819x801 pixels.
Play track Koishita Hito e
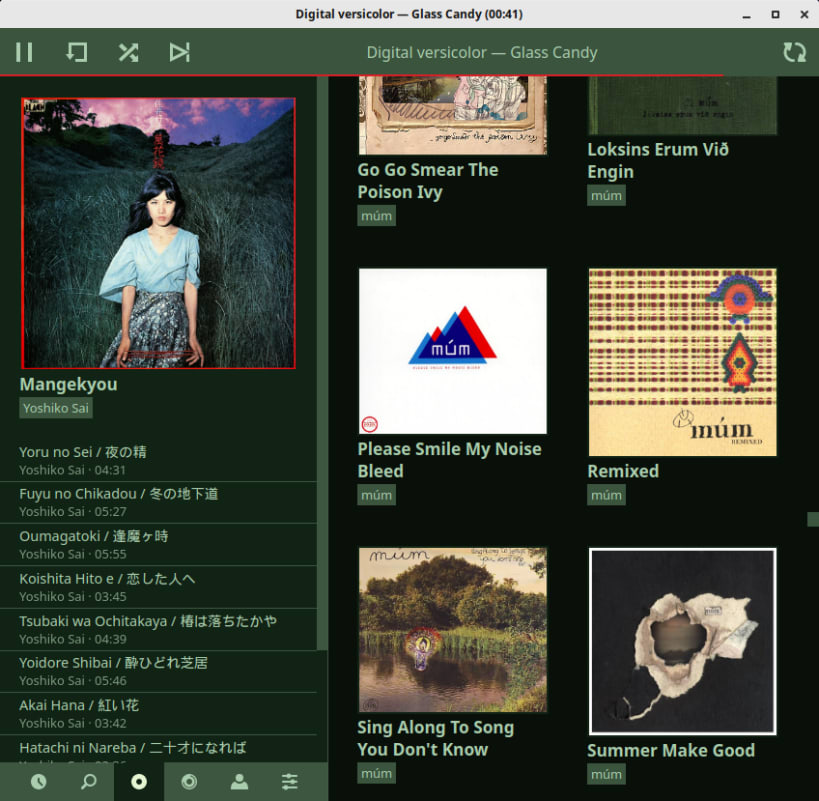[x=158, y=587]
